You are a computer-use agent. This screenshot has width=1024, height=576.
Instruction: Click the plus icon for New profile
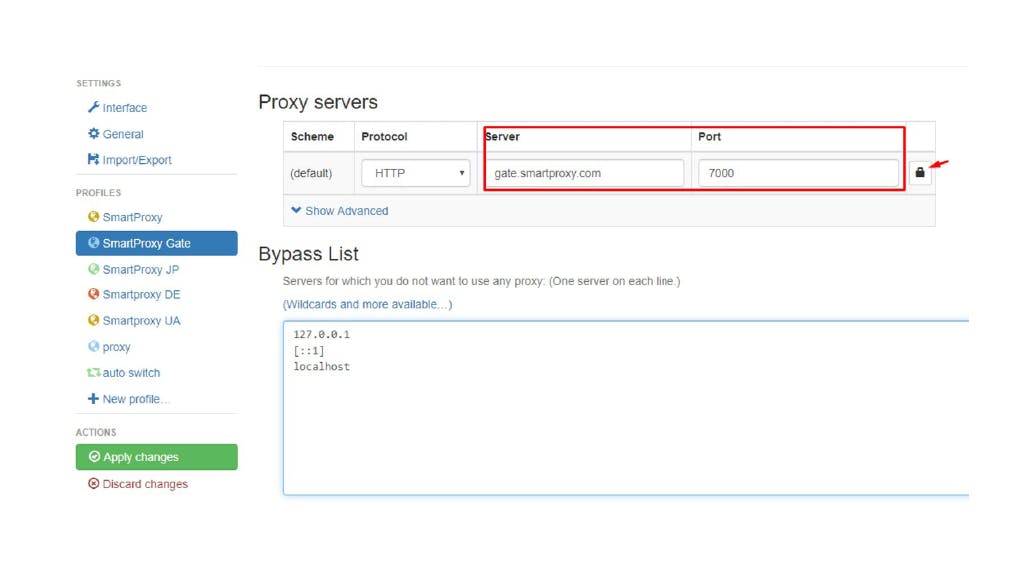(x=93, y=398)
